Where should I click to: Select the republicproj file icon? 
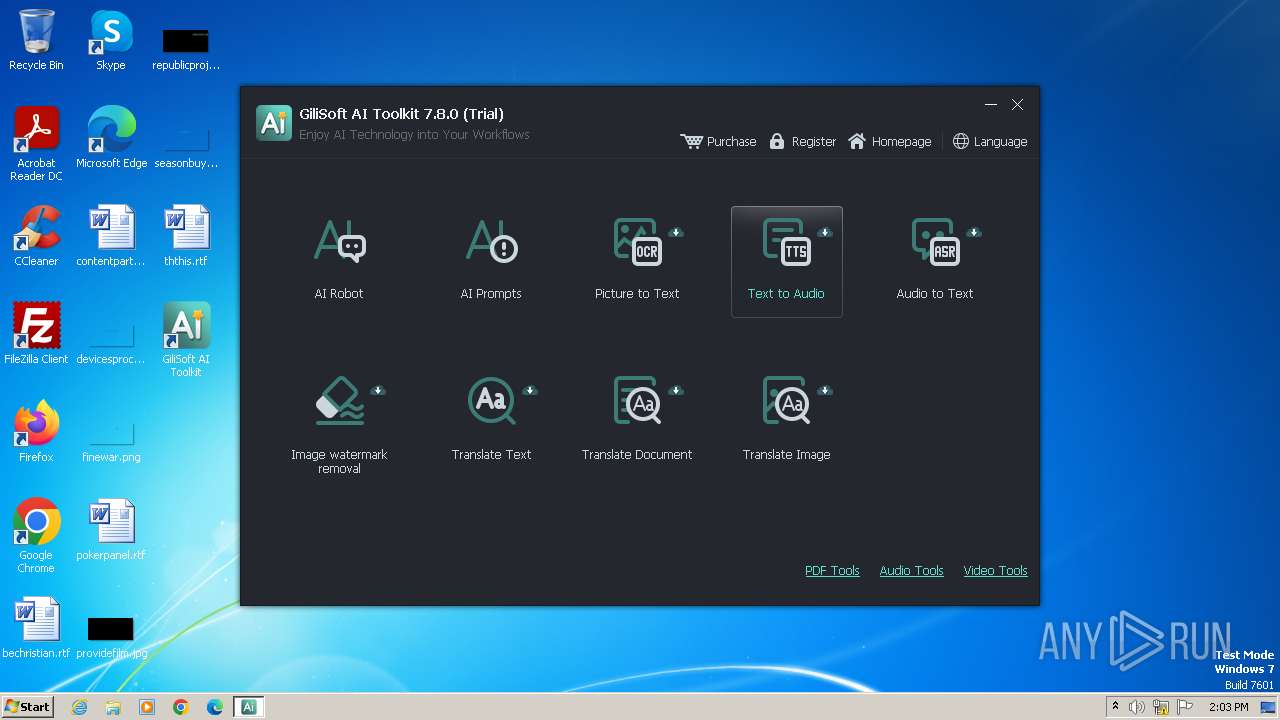186,48
